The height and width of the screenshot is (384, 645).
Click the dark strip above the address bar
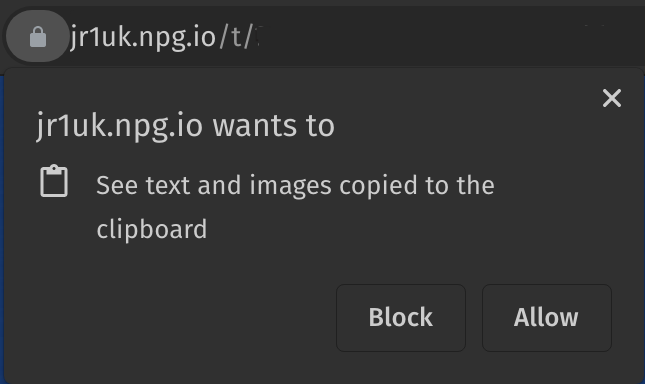pos(322,3)
